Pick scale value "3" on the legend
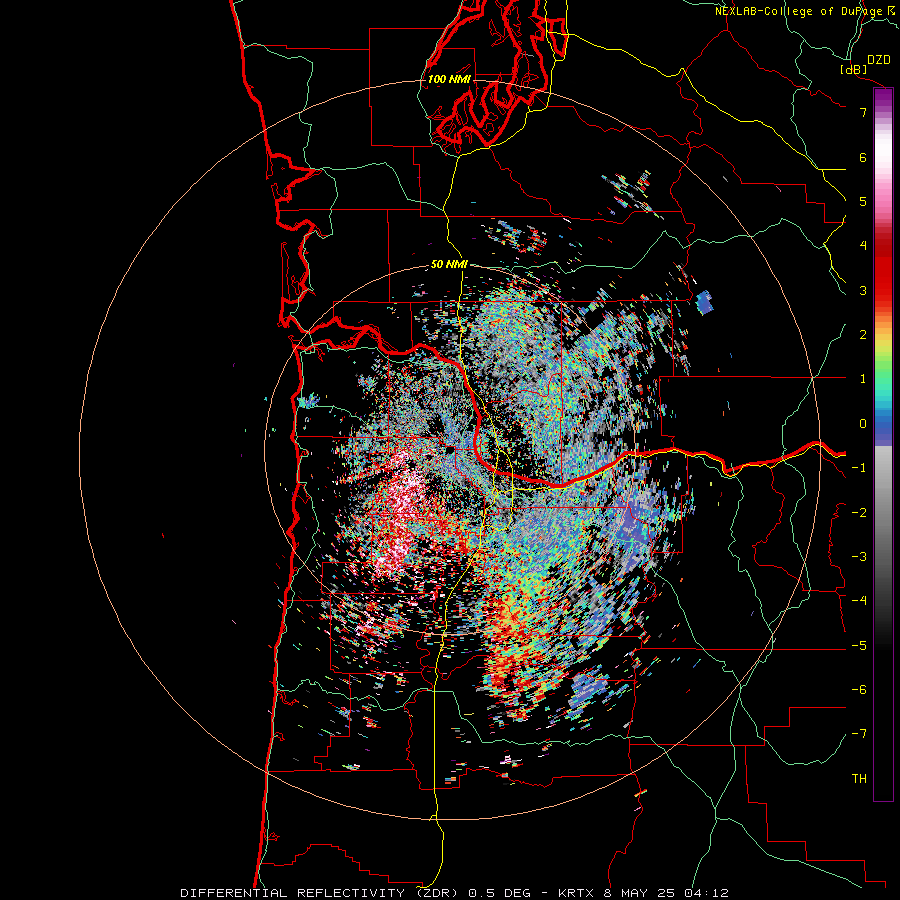The image size is (900, 900). click(863, 290)
